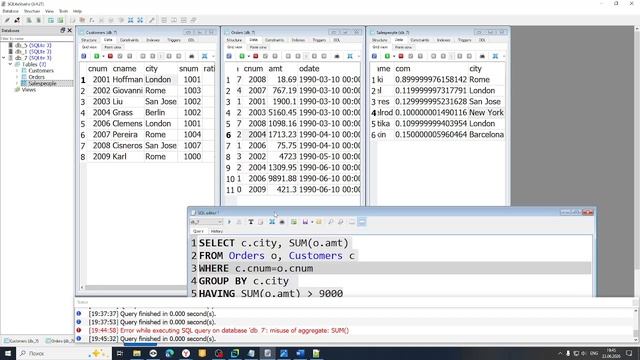Screen dimensions: 640x360
Task: Open insert-row dropdown arrow in Orders window
Action: [x=249, y=56]
